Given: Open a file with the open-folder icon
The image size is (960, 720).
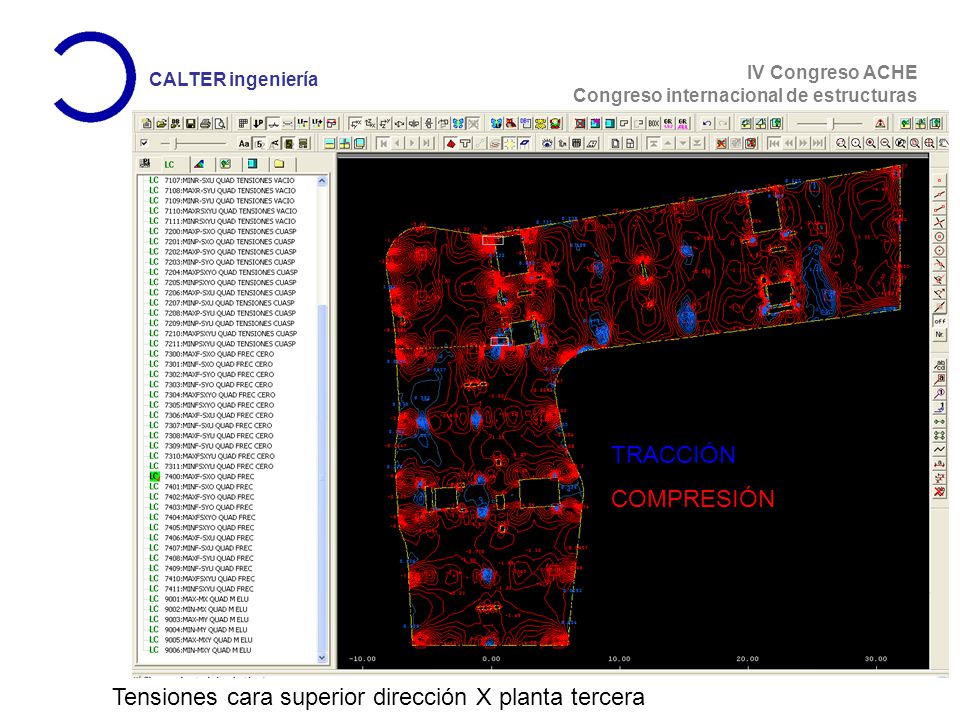Looking at the screenshot, I should tap(161, 124).
